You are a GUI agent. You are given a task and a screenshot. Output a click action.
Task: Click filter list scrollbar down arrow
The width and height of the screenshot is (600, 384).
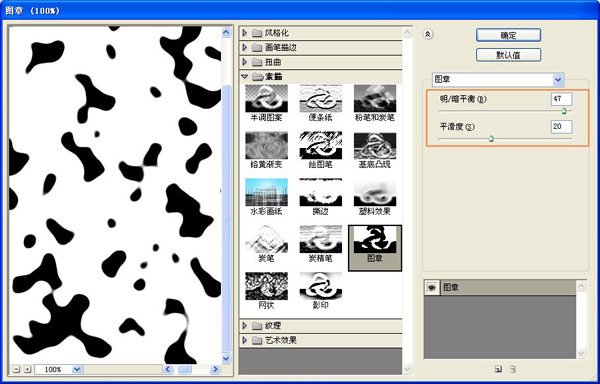407,369
